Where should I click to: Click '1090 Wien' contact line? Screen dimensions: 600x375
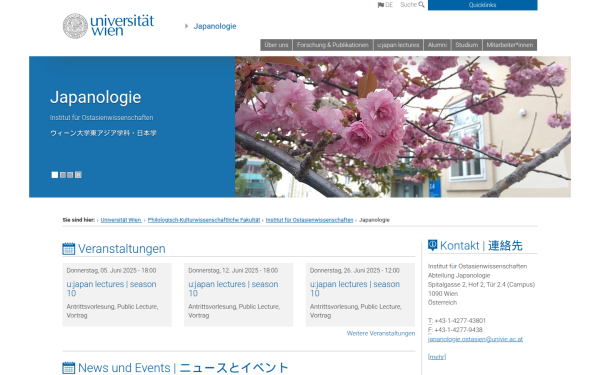443,294
